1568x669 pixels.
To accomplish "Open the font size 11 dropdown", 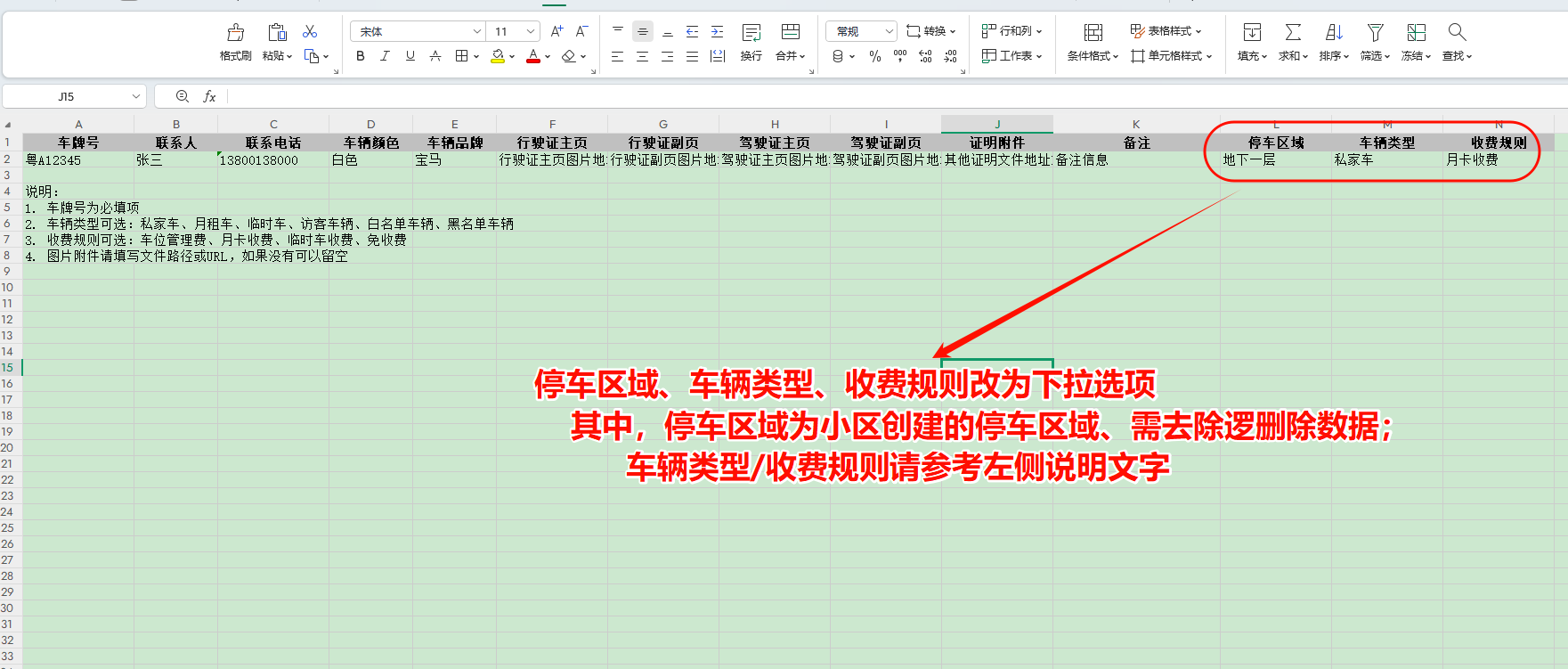I will click(x=531, y=32).
